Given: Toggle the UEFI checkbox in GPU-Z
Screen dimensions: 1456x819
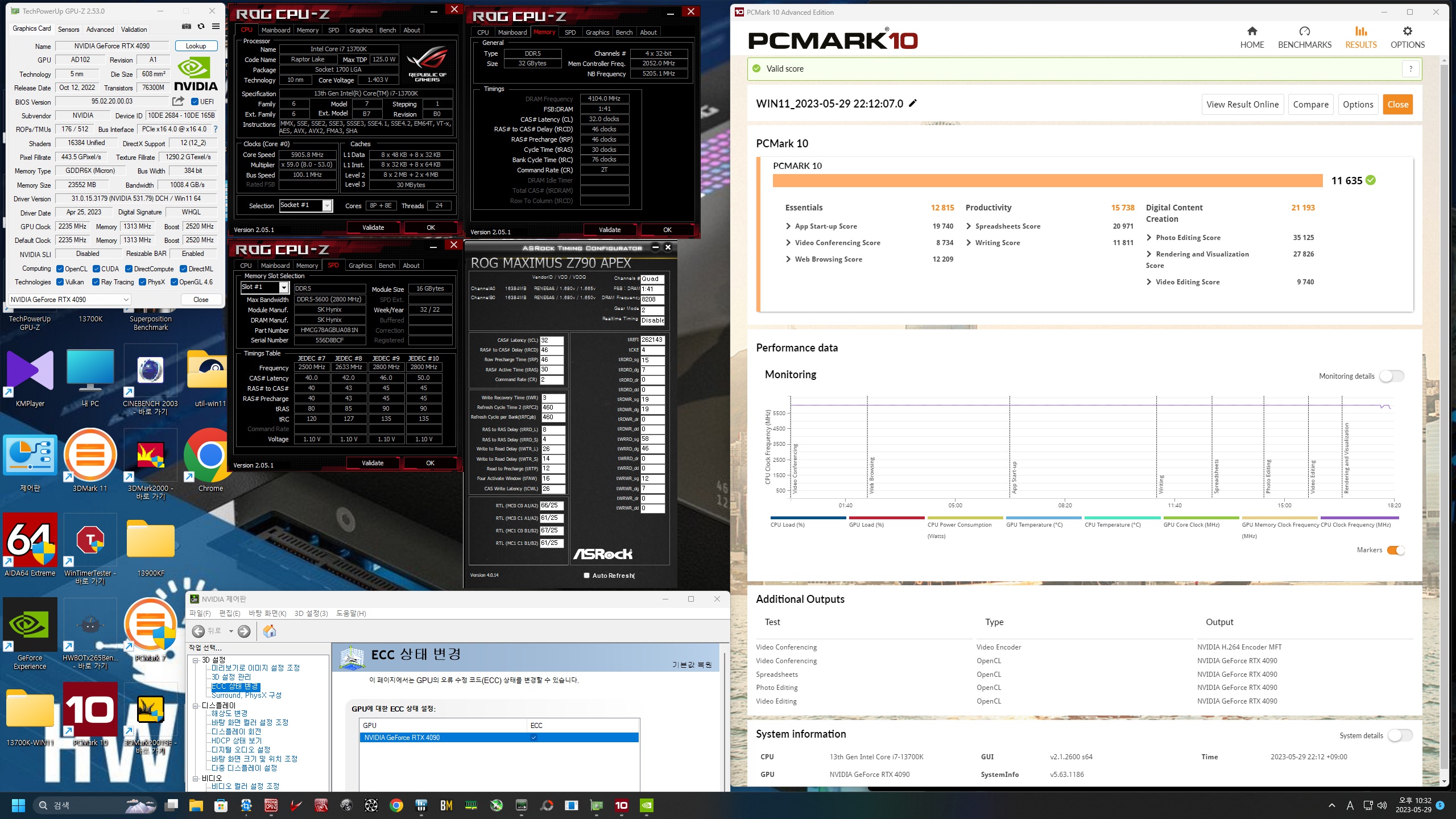Looking at the screenshot, I should [195, 101].
